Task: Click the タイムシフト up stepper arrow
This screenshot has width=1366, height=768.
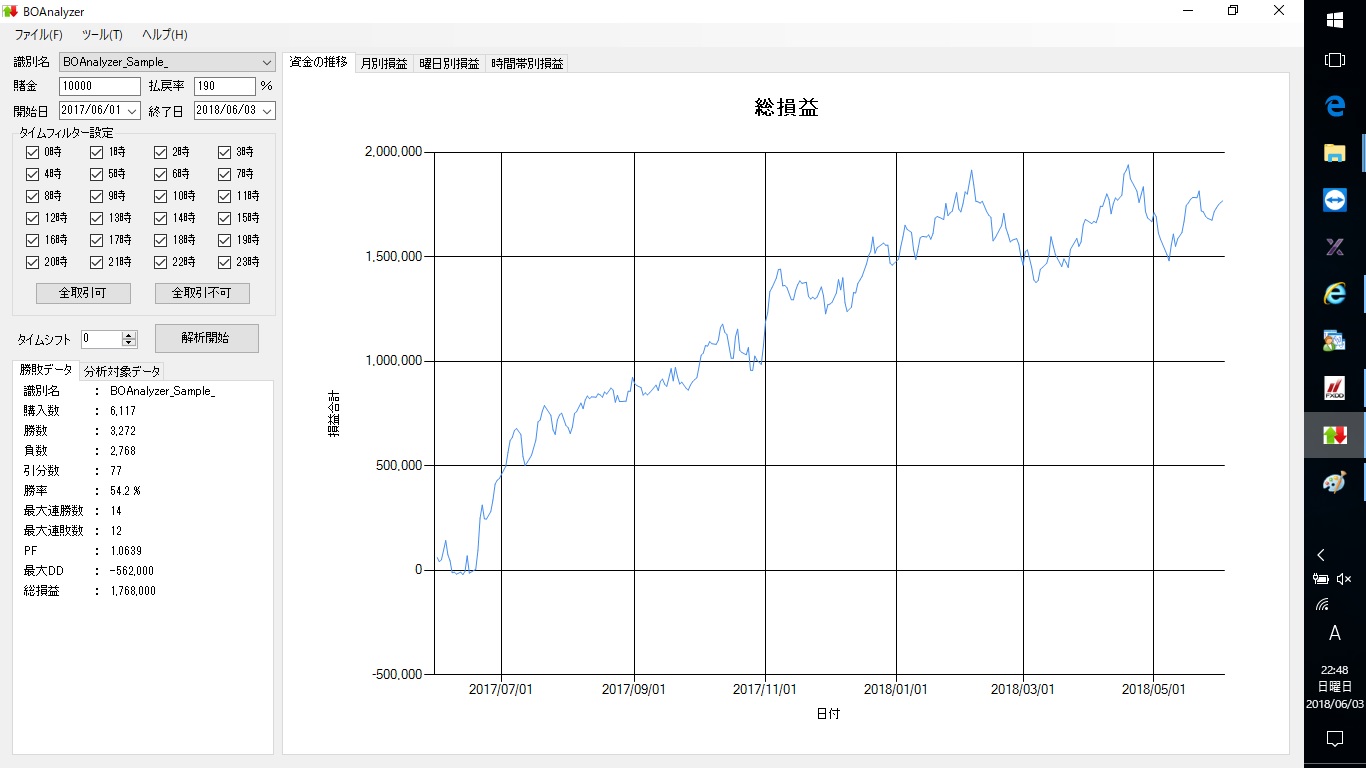Action: click(127, 334)
